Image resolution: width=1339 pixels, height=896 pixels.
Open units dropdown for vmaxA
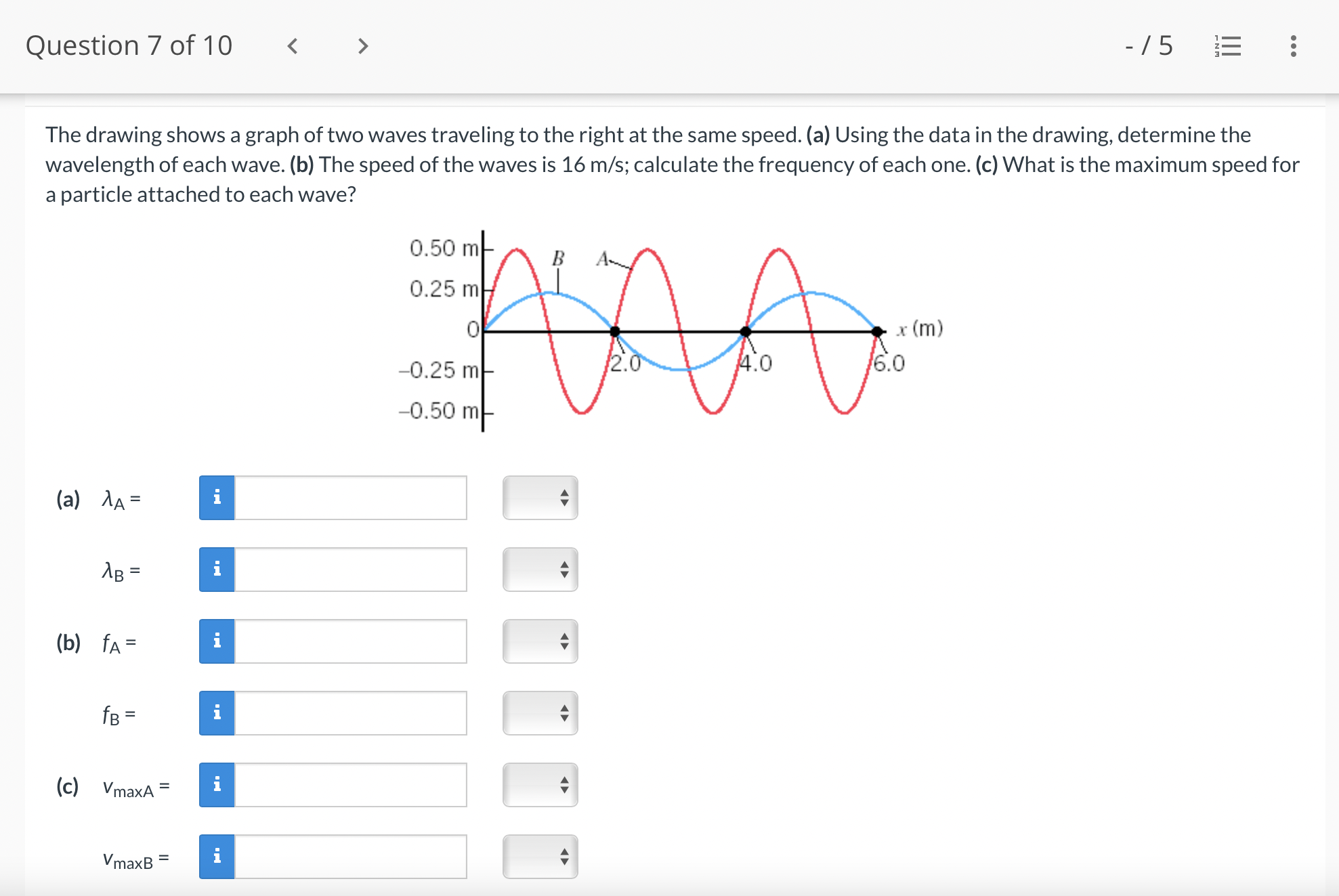coord(540,785)
